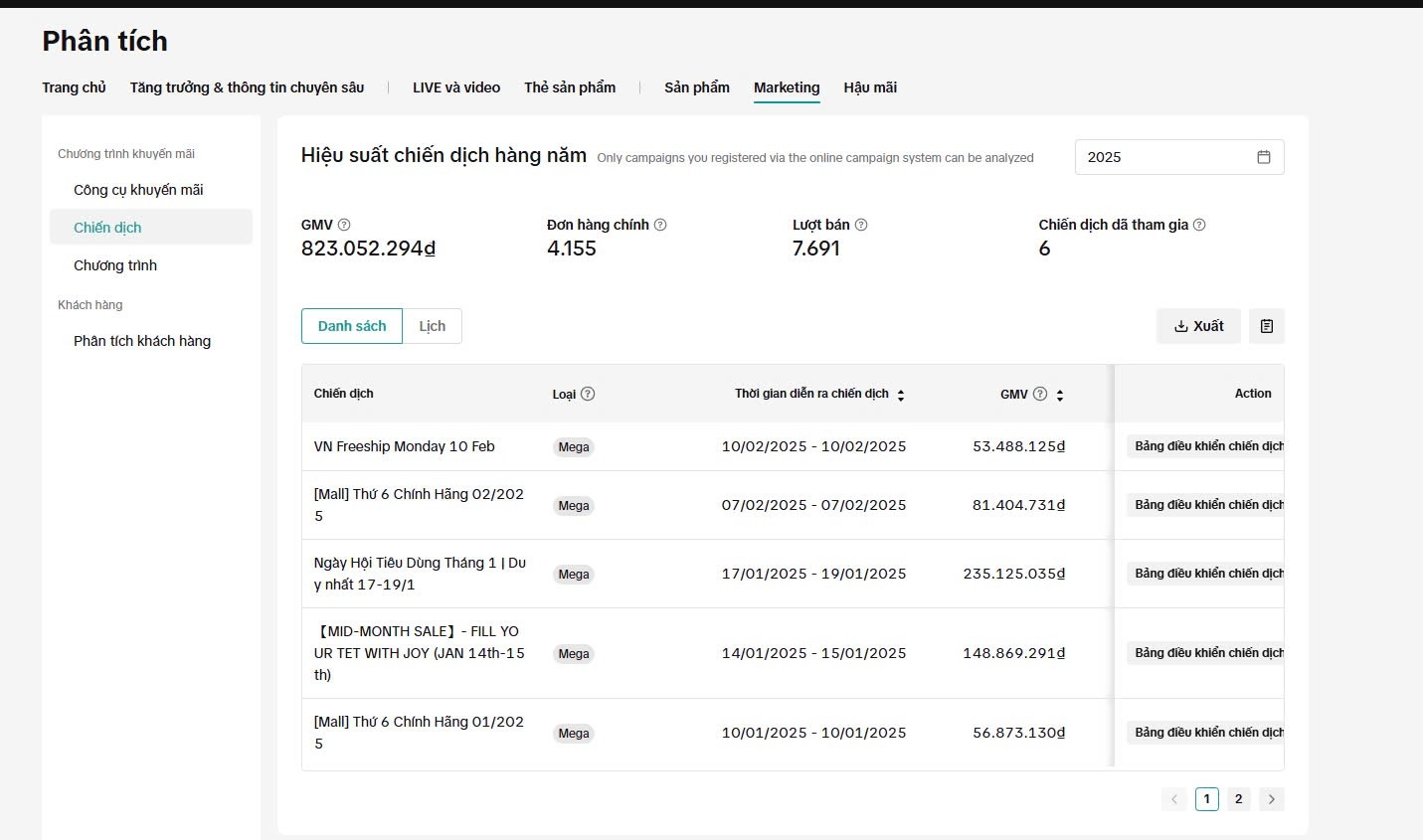The height and width of the screenshot is (840, 1423).
Task: Open the report list icon beside Xuất
Action: point(1266,326)
